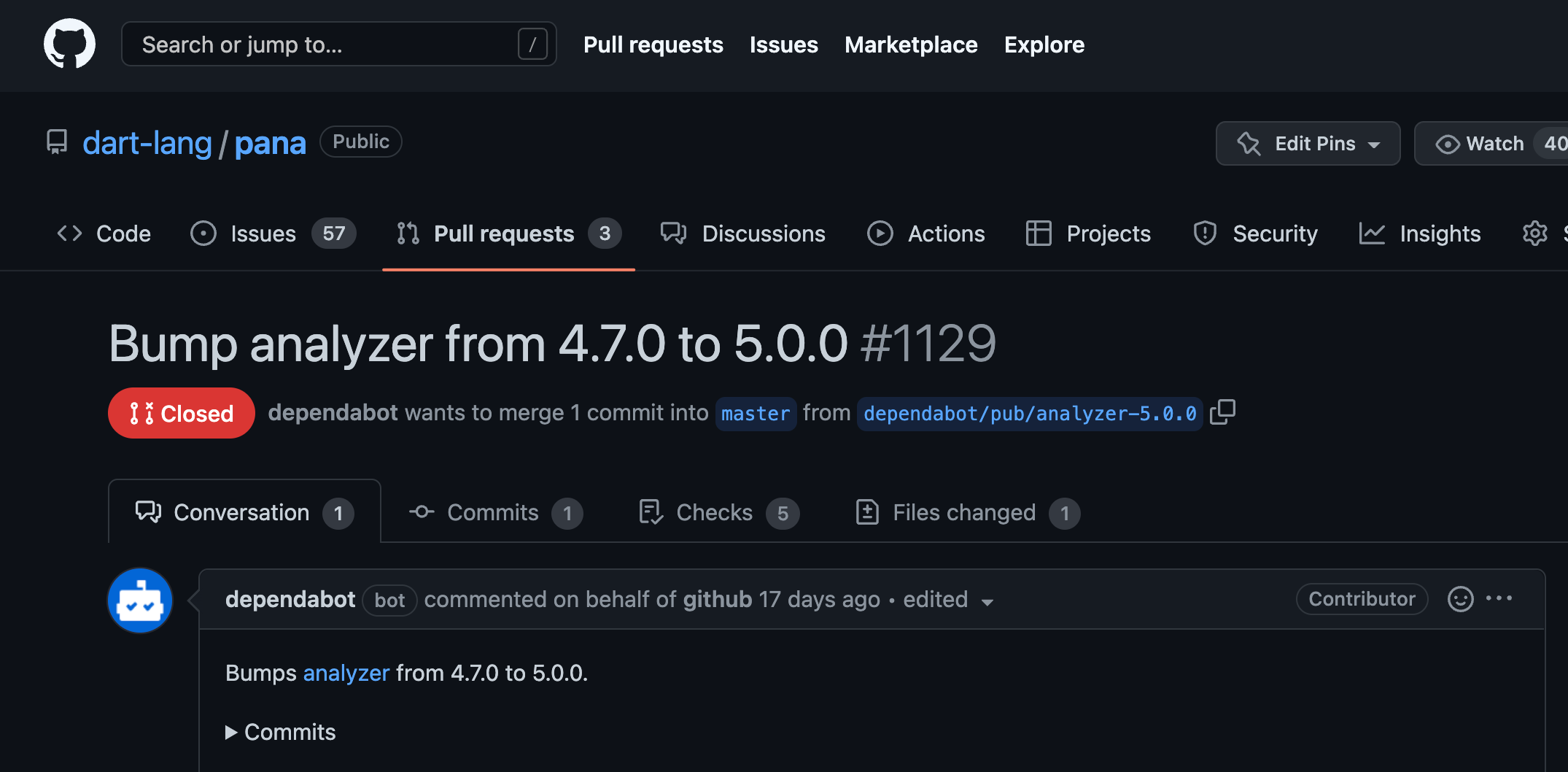Open the Marketplace menu
Viewport: 1568px width, 772px height.
(911, 45)
